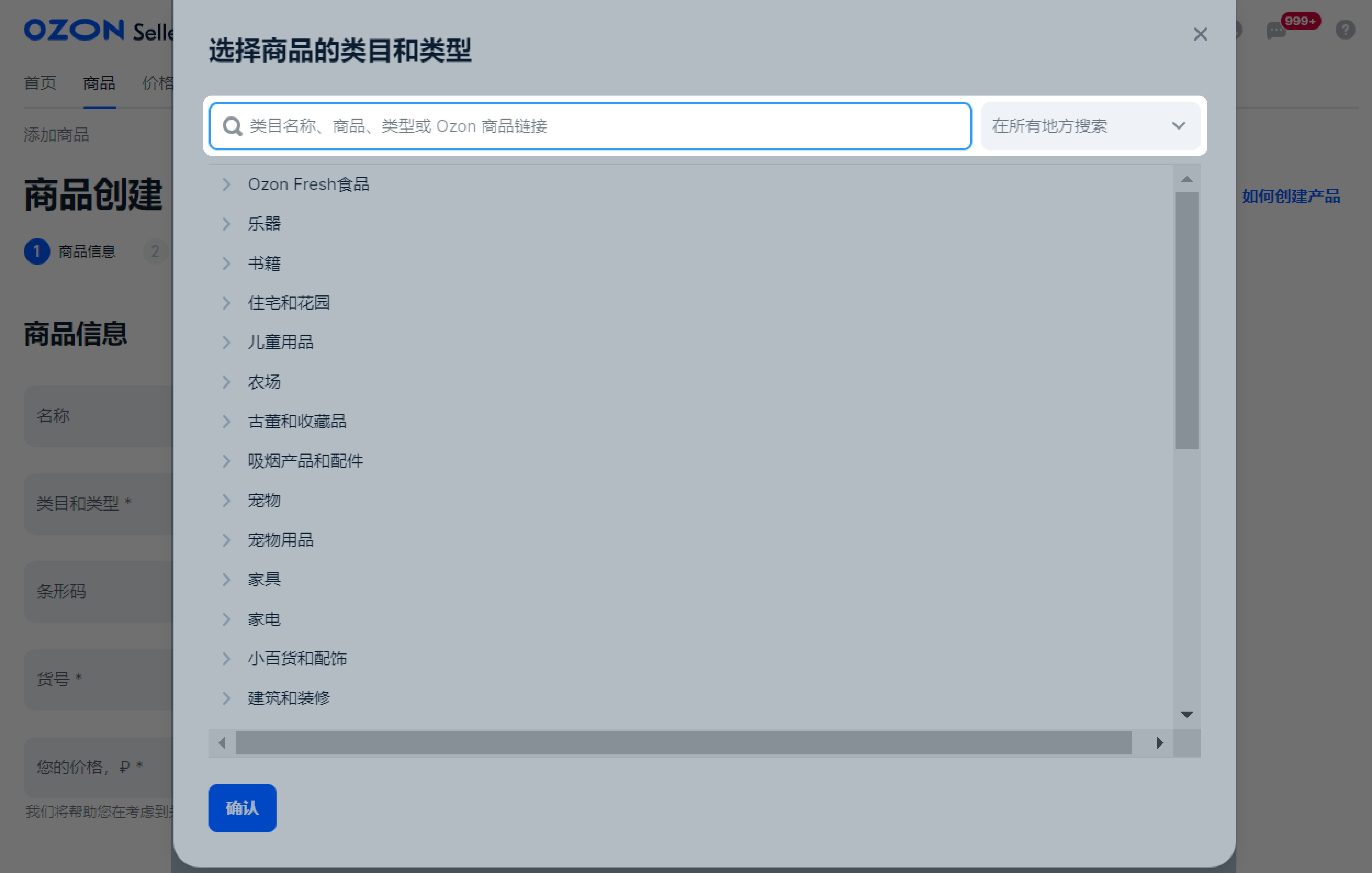
Task: Select the 宠物用品 category row
Action: click(691, 539)
